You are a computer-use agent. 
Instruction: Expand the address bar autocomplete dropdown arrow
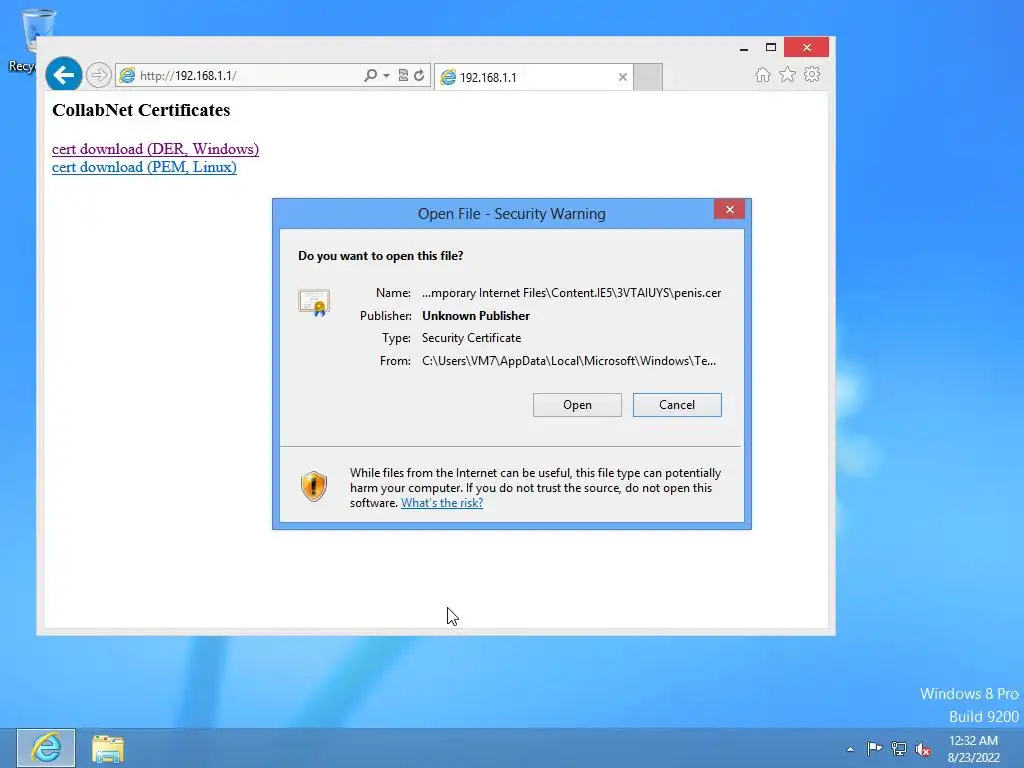(x=387, y=76)
